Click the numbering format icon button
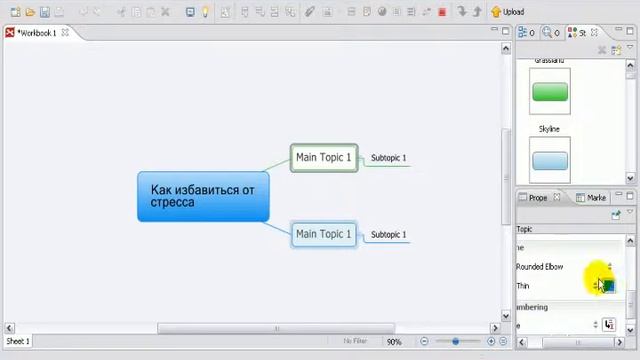 (609, 325)
